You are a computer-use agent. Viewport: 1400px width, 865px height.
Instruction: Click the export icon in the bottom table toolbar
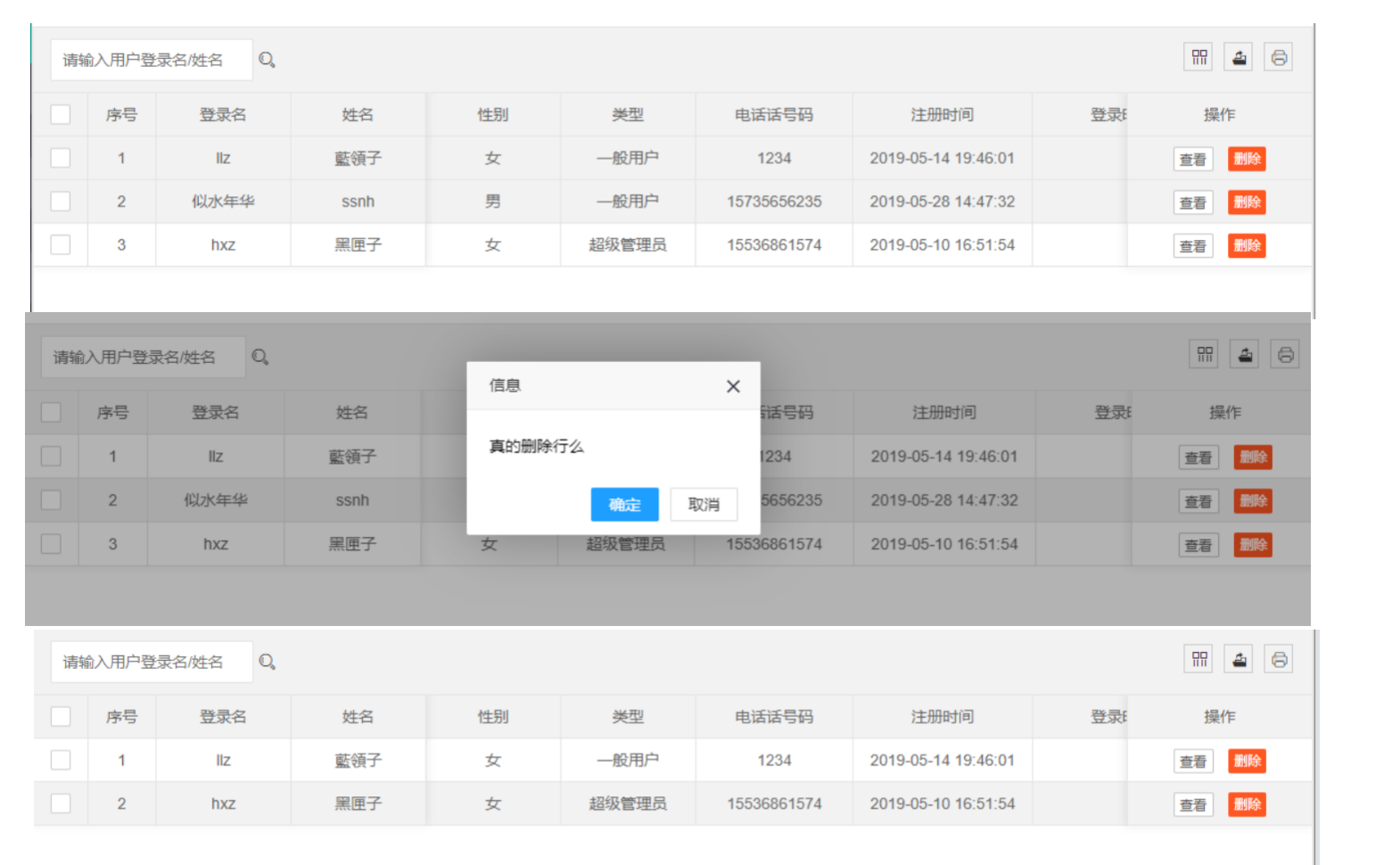[1239, 659]
